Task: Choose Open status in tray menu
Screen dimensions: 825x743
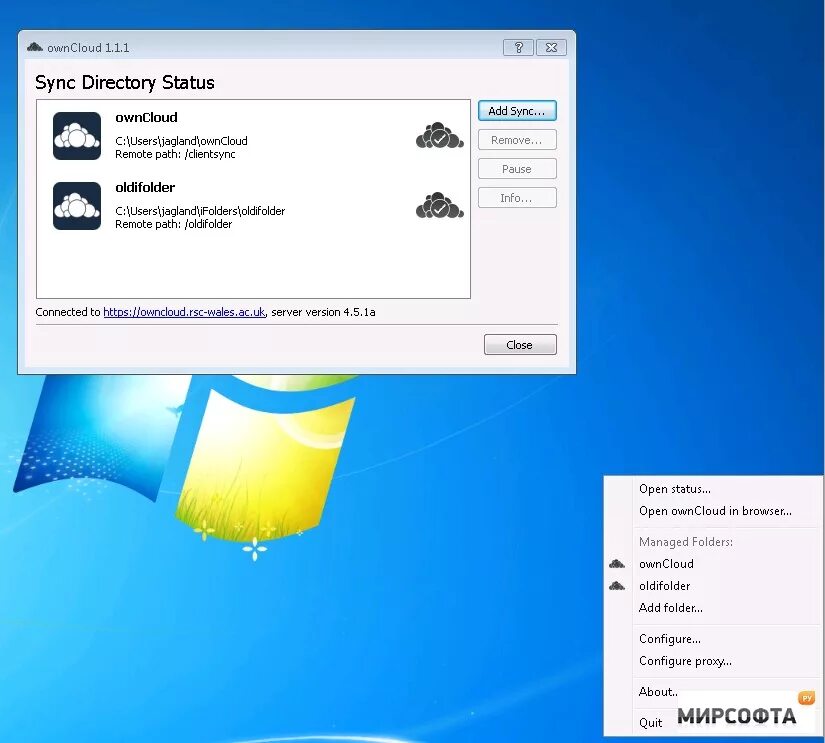Action: pyautogui.click(x=675, y=489)
